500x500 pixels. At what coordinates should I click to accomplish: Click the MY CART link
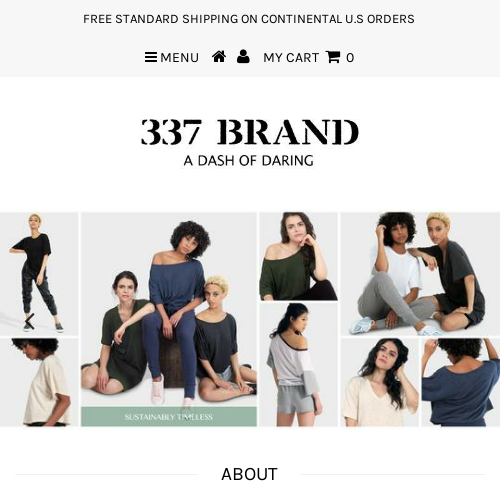point(291,58)
